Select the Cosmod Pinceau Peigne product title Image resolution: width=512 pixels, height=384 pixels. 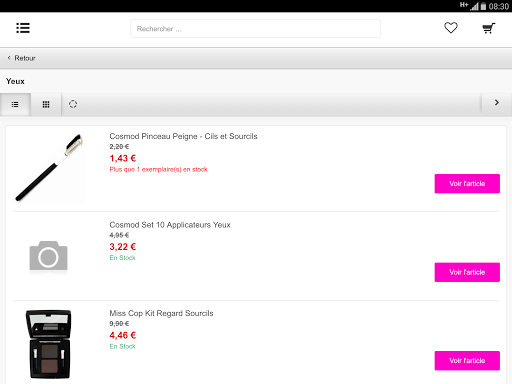(183, 136)
